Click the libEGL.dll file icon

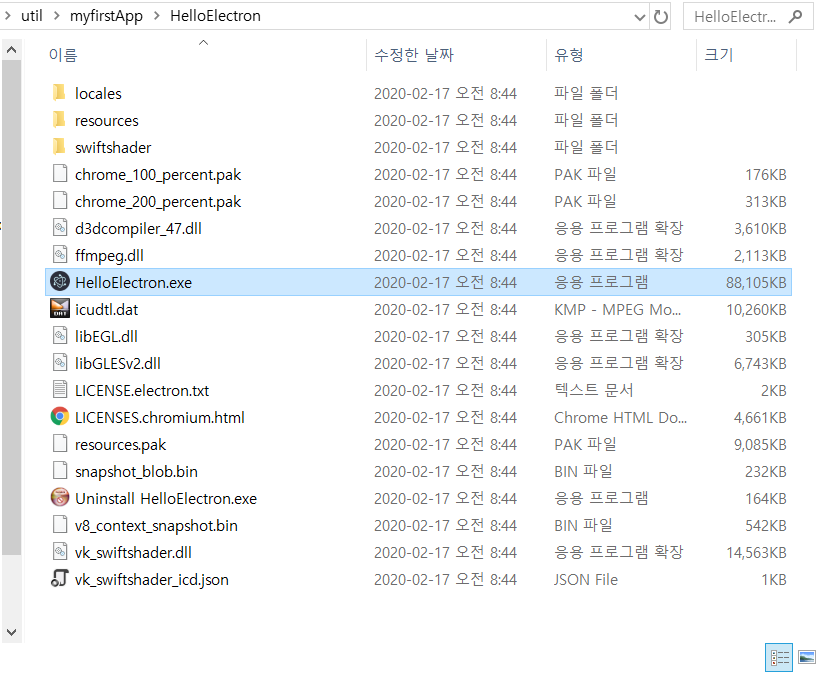pyautogui.click(x=60, y=335)
